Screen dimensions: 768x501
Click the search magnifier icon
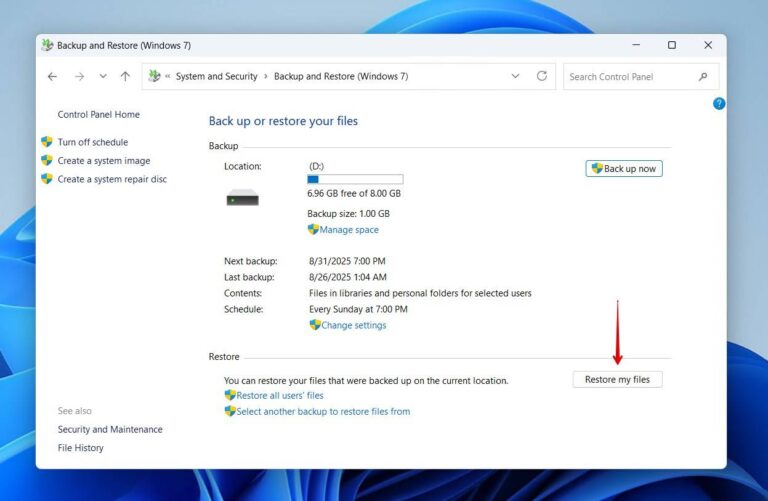(x=703, y=77)
